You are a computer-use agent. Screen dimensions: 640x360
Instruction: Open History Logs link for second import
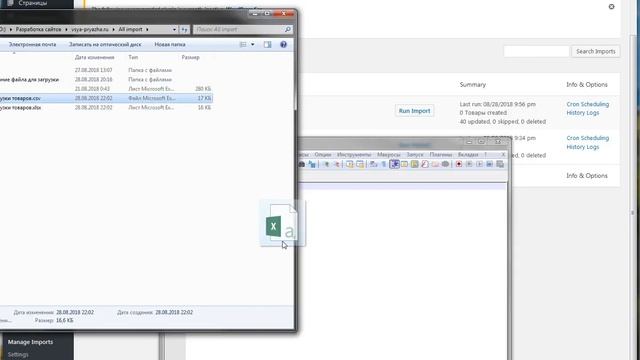coord(582,147)
